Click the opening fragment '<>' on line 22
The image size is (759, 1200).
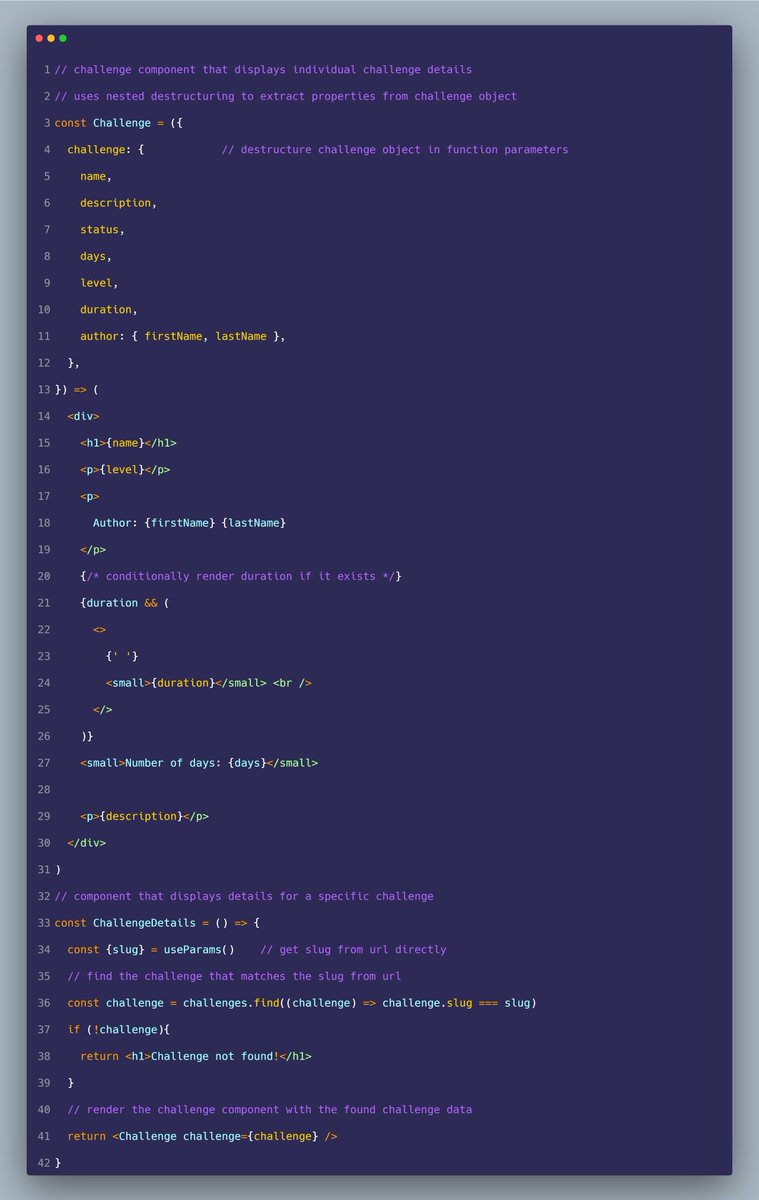99,630
